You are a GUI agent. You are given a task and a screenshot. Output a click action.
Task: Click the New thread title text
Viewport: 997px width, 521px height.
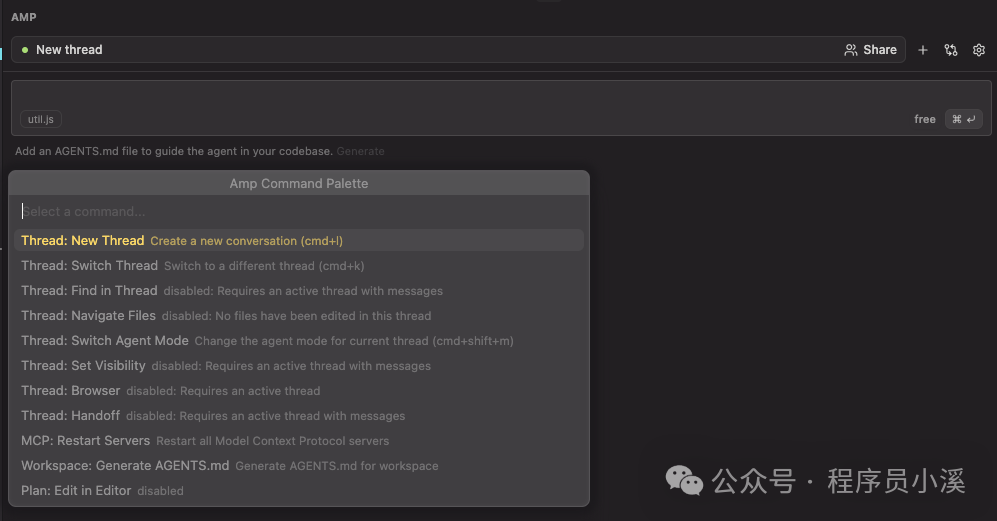pos(69,50)
